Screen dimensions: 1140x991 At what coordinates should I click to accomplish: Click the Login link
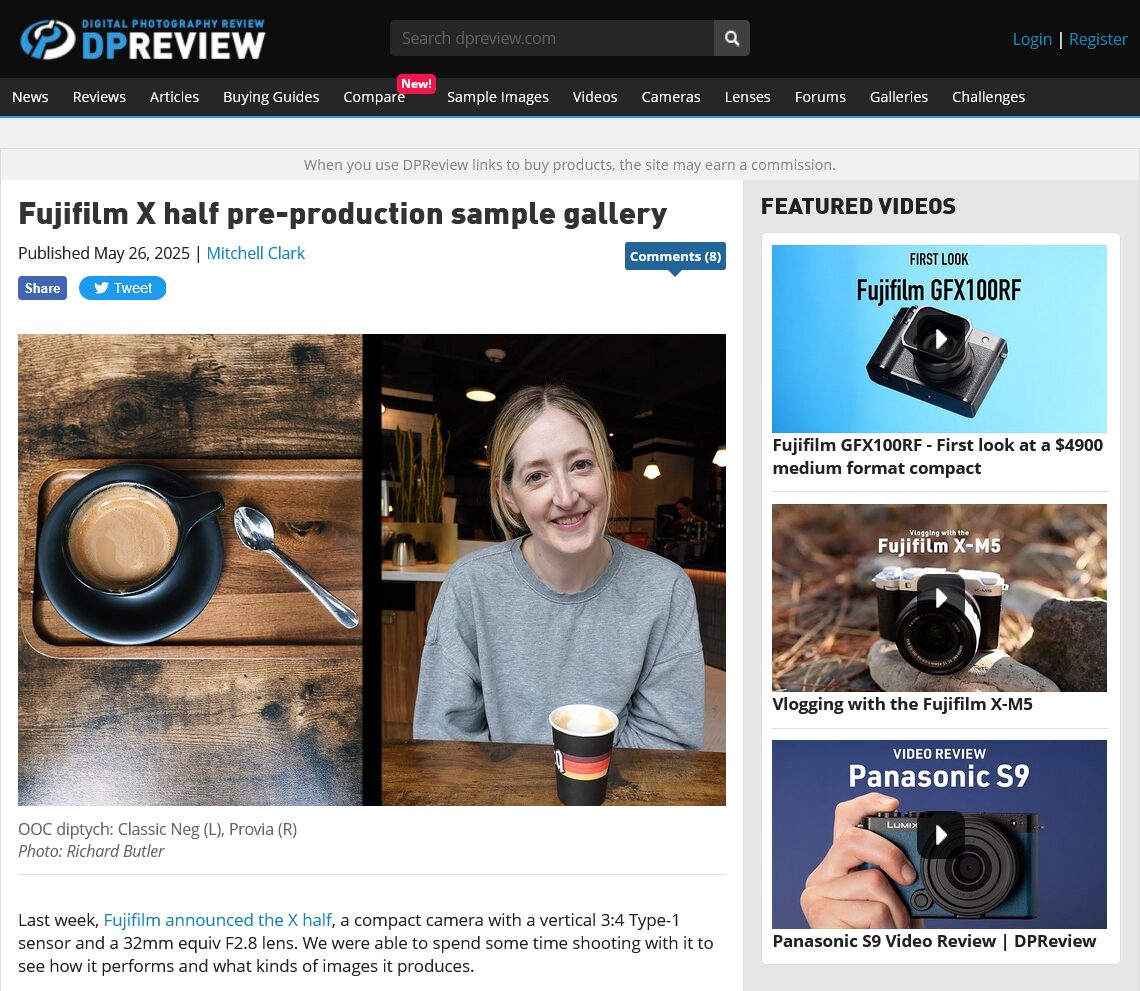[x=1032, y=39]
